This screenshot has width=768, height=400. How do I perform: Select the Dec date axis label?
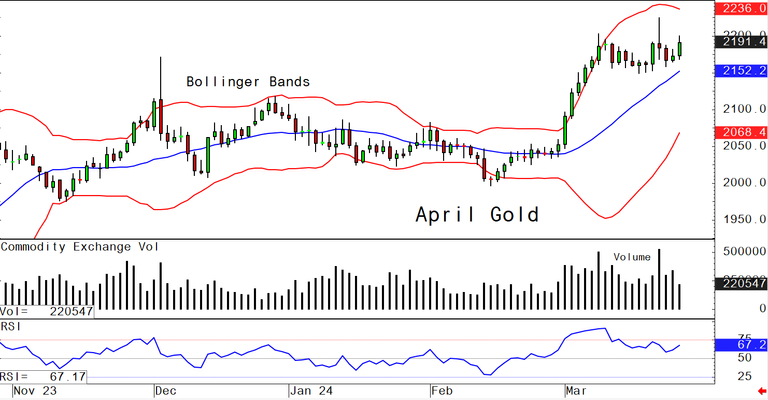166,391
